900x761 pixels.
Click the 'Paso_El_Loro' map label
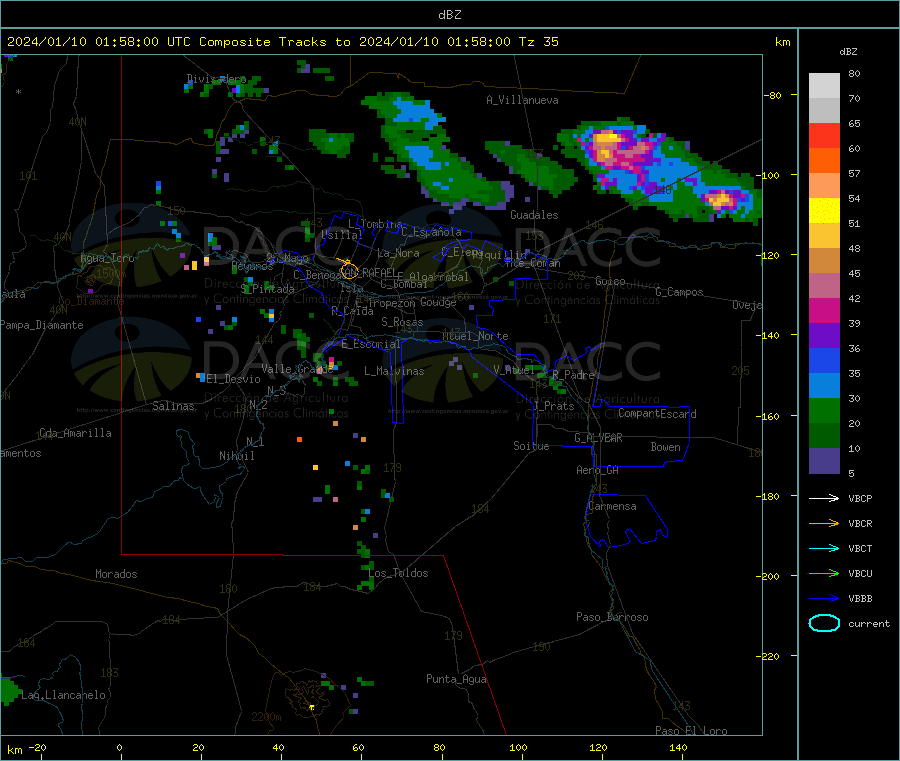pos(692,730)
